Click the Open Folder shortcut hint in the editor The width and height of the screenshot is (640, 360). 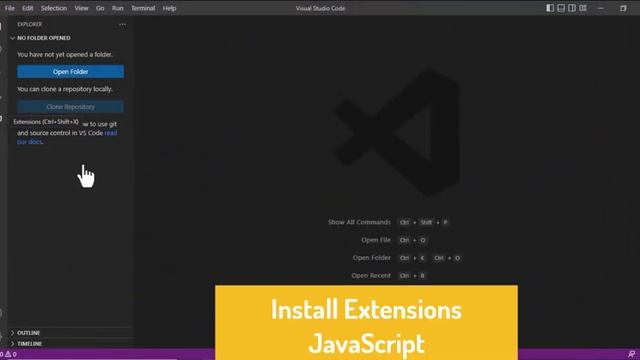(x=407, y=258)
